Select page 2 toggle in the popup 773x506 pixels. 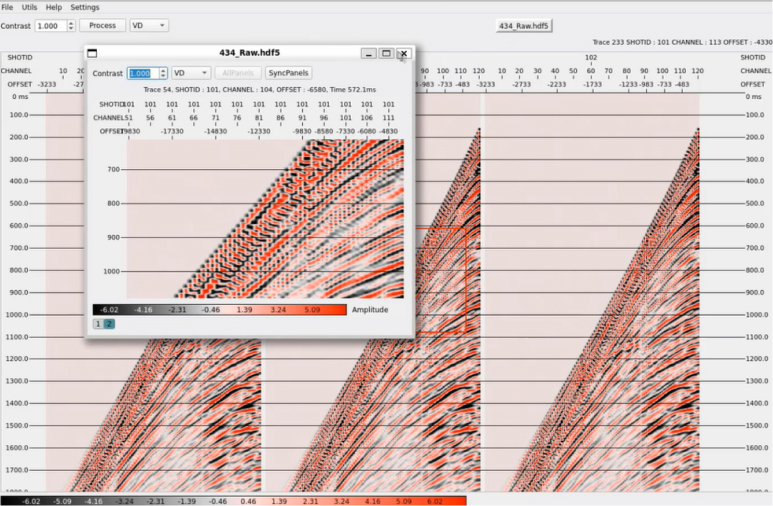tap(109, 324)
